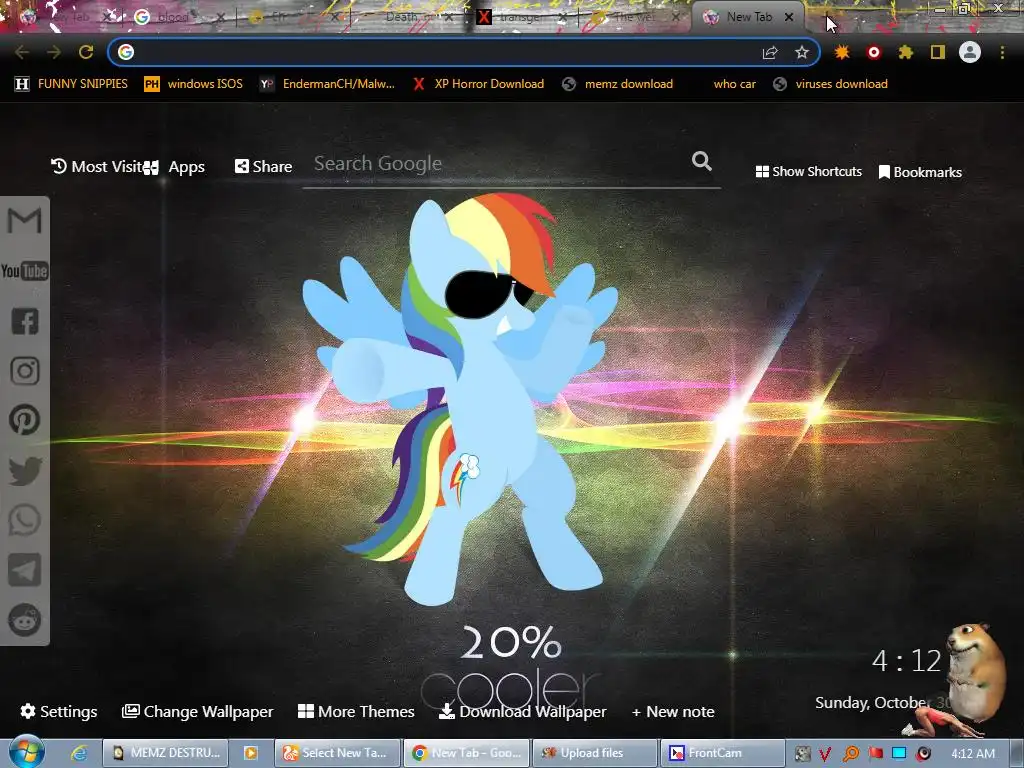Toggle the browser side panel
Screen dimensions: 1024x768
(938, 52)
